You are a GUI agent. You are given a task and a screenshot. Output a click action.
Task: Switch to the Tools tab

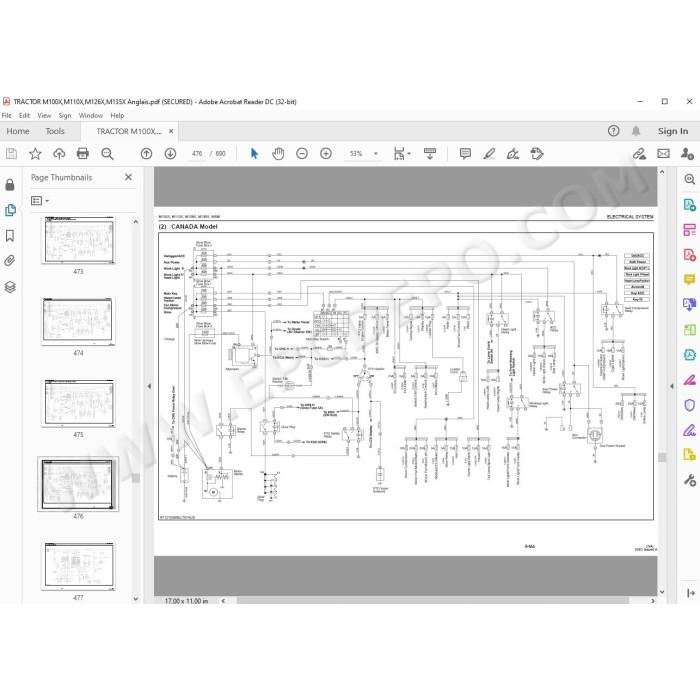tap(55, 131)
